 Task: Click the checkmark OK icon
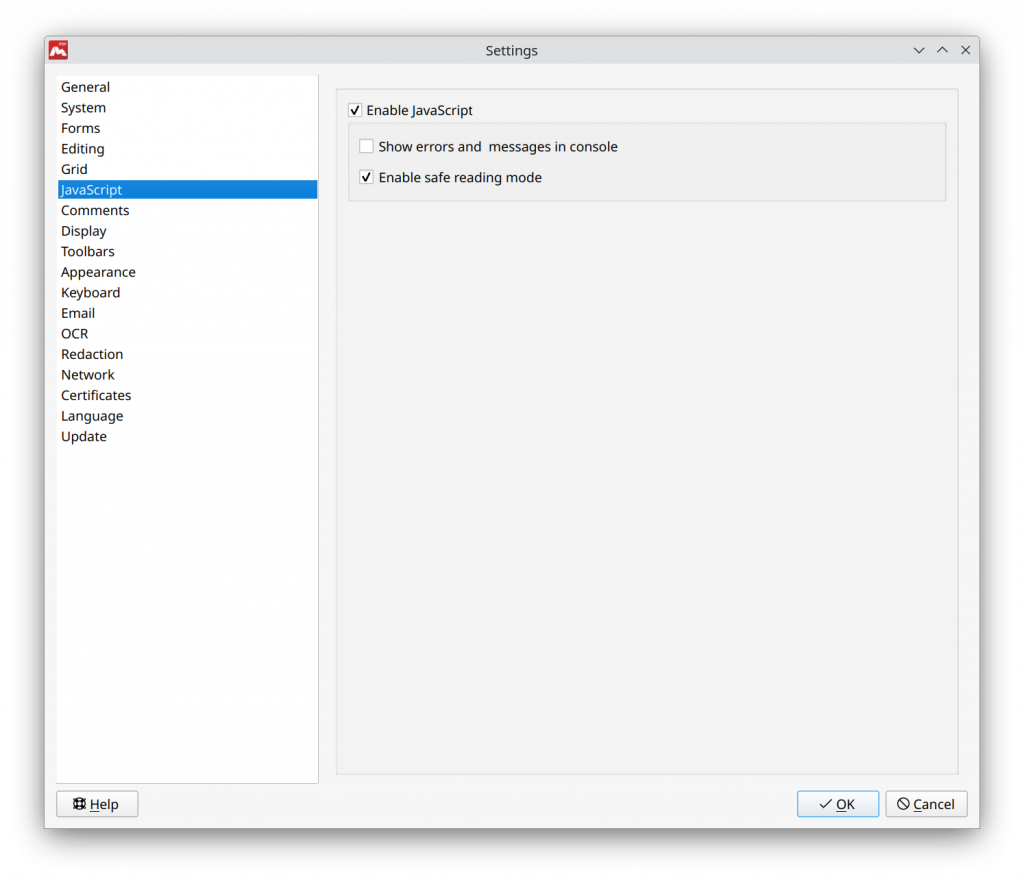825,803
